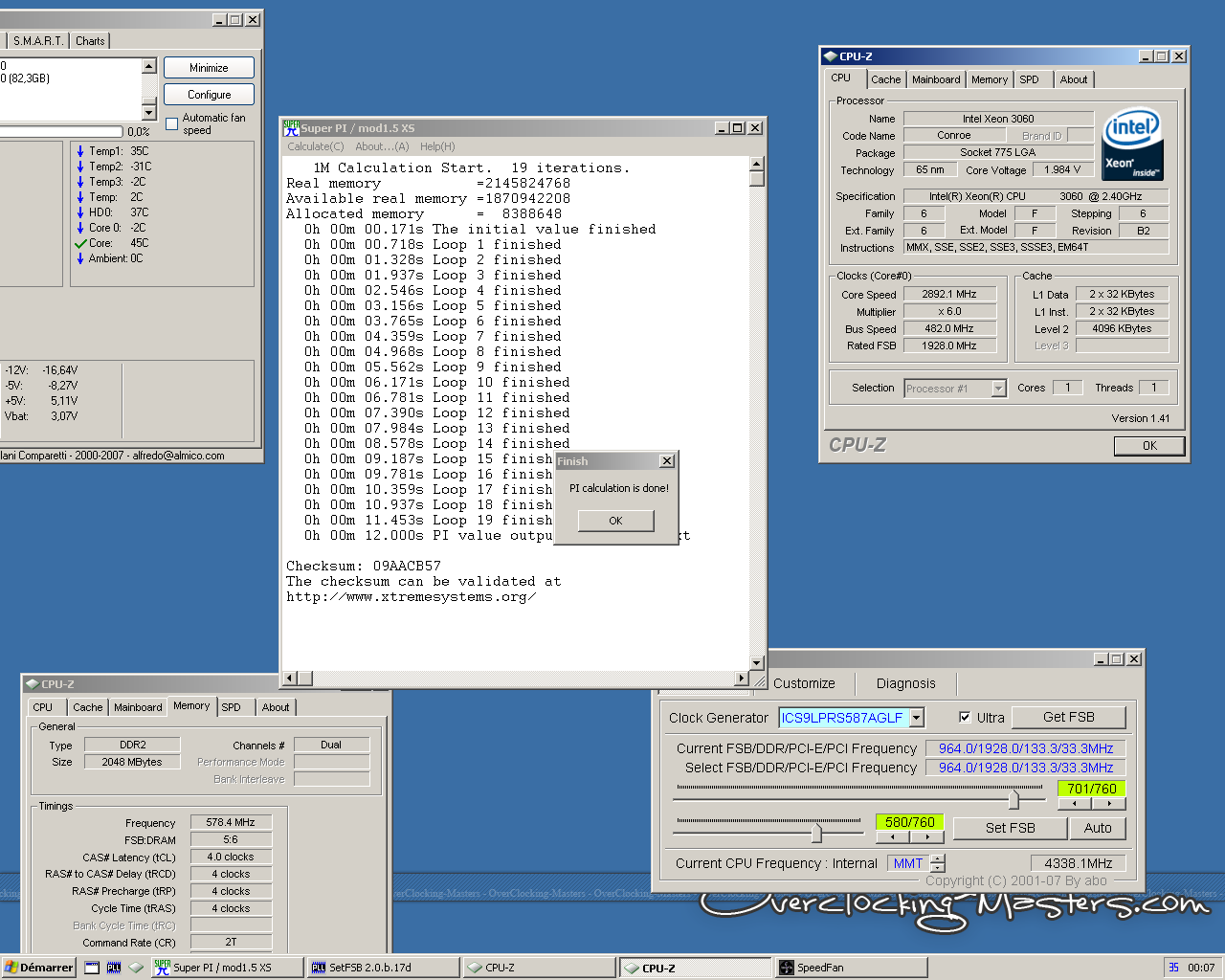Click the Temp3 down-arrow icon in SpeedFan
The height and width of the screenshot is (980, 1225).
80,182
